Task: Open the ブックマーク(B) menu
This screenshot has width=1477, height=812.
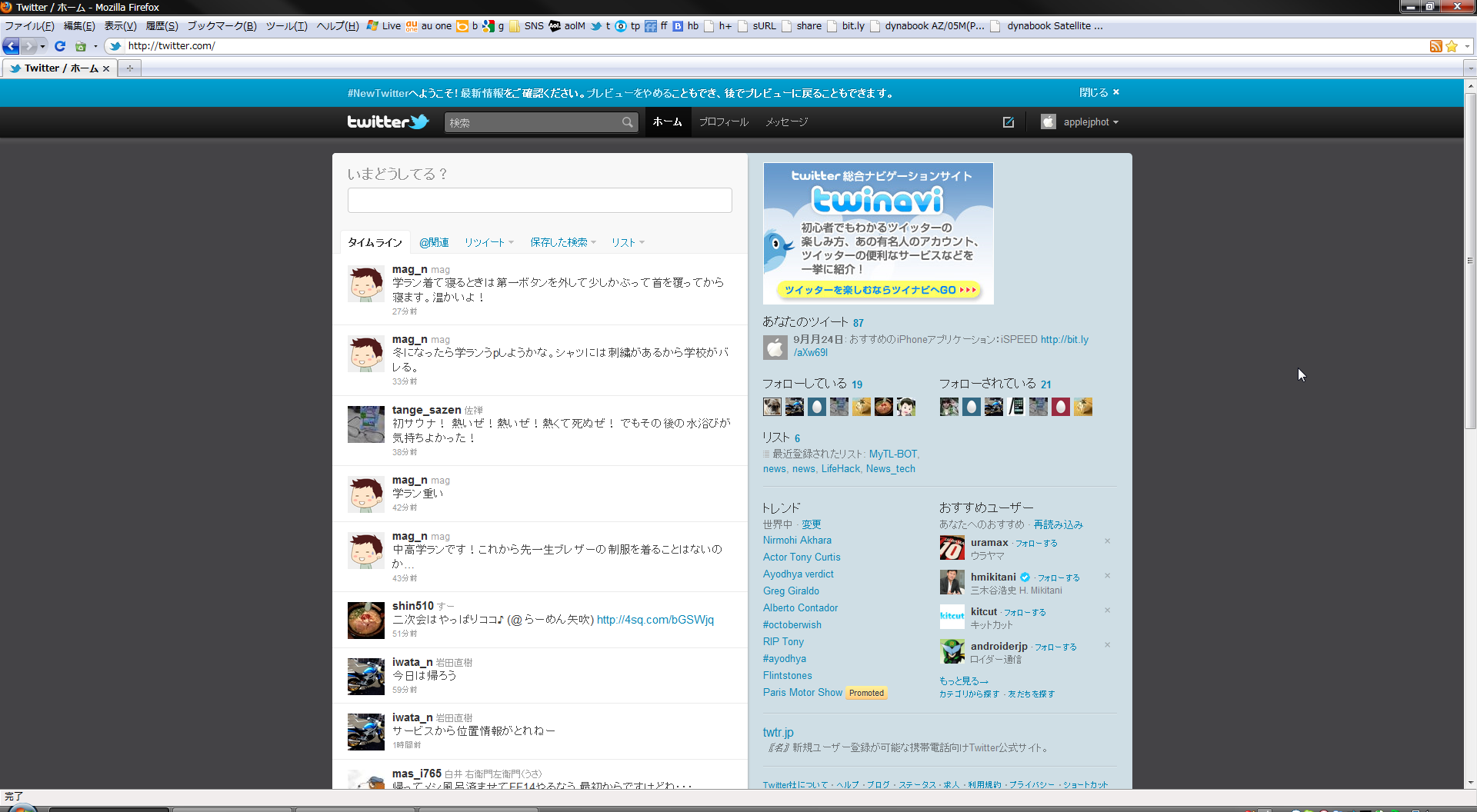Action: tap(222, 25)
